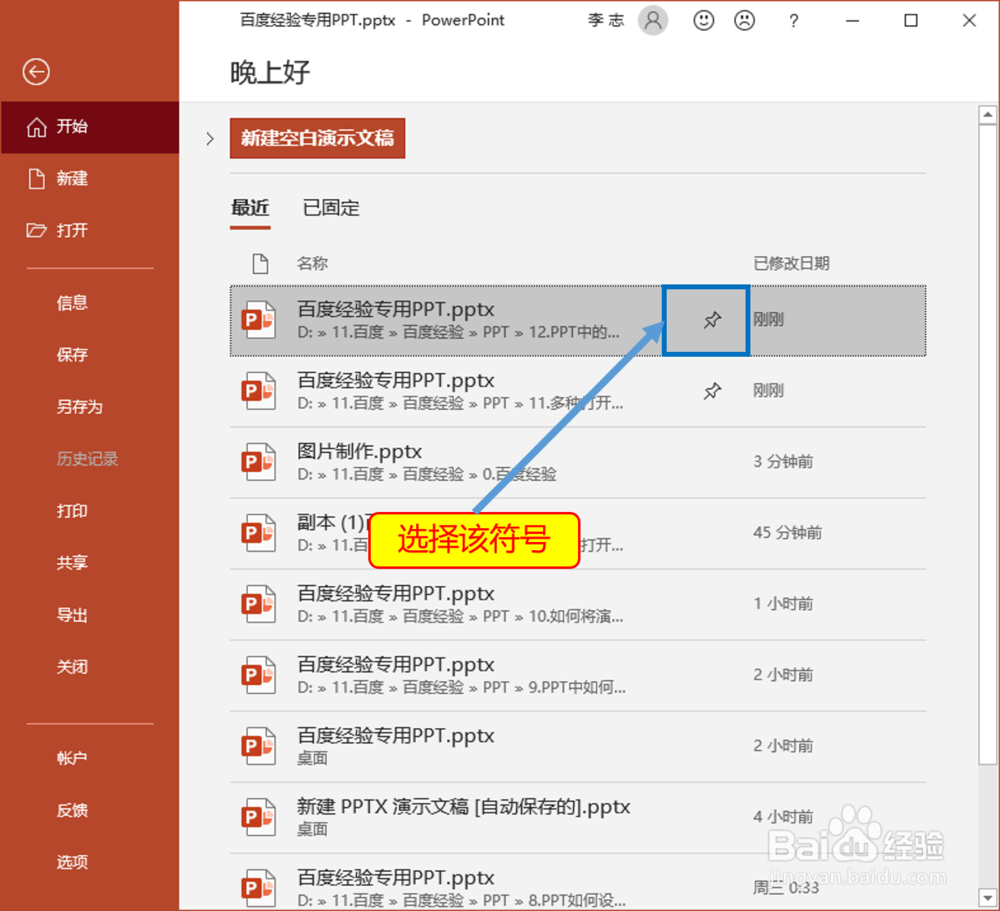
Task: Select the 最近 tab
Action: tap(250, 207)
